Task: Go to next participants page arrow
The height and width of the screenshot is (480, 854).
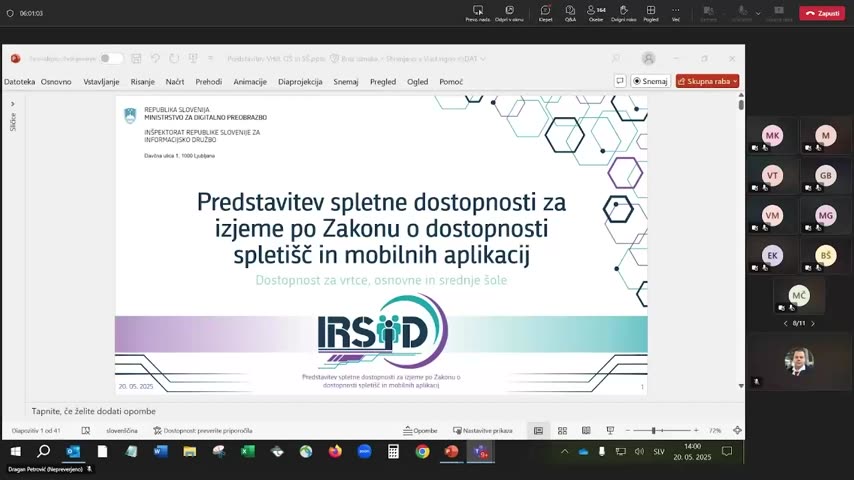Action: tap(813, 324)
